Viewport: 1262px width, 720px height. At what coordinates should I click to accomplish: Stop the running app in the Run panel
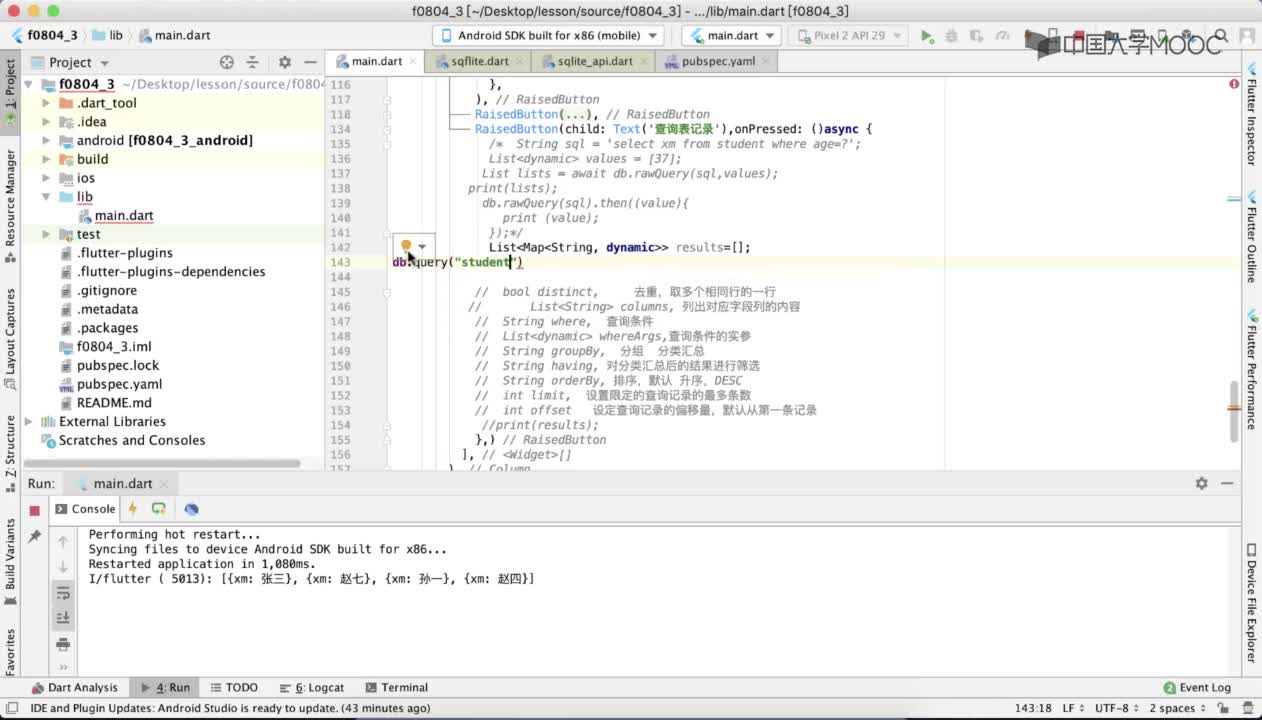tap(34, 510)
